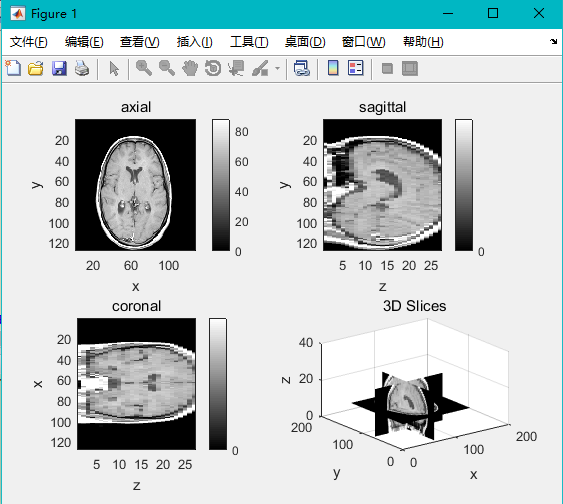
Task: Click the 'coronal' plot title
Action: (x=136, y=306)
